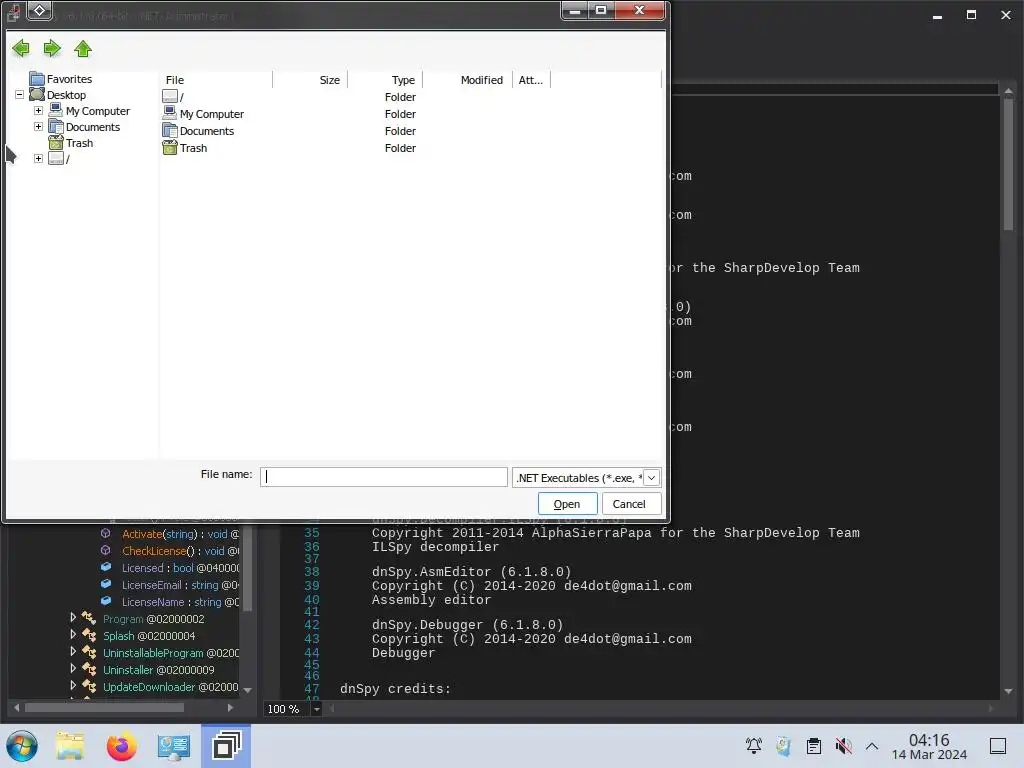This screenshot has height=768, width=1024.
Task: Sort by Size column header
Action: click(310, 80)
